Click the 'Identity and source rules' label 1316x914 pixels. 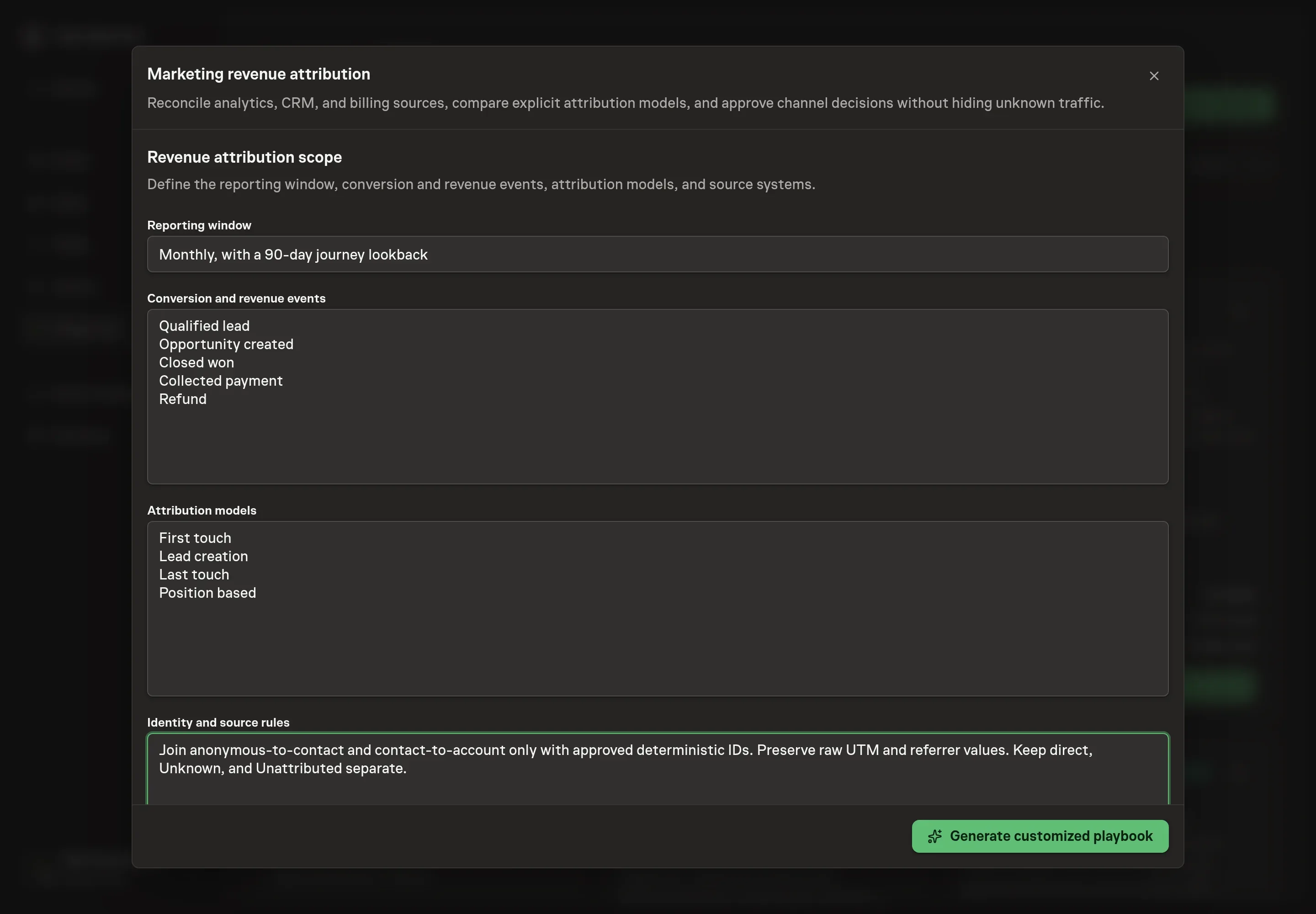218,722
